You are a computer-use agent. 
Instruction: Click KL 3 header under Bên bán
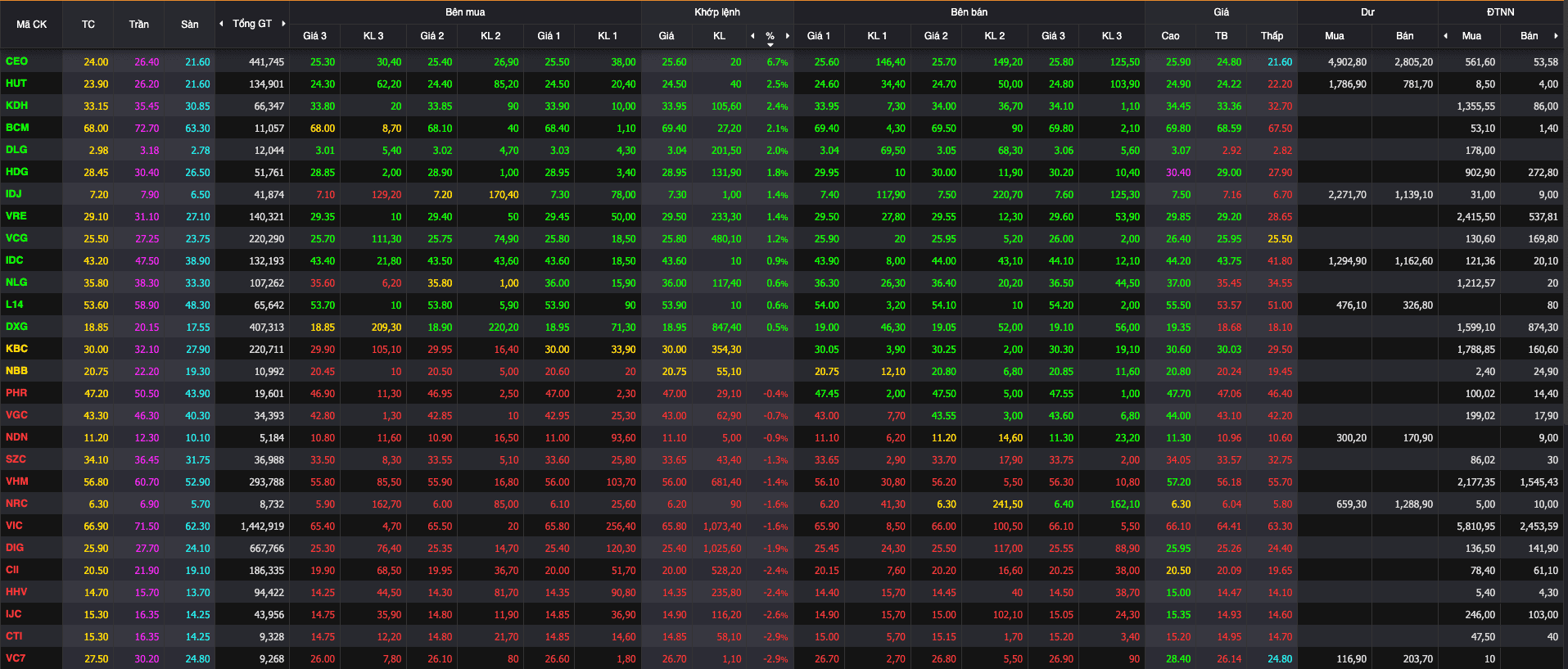[x=1112, y=36]
